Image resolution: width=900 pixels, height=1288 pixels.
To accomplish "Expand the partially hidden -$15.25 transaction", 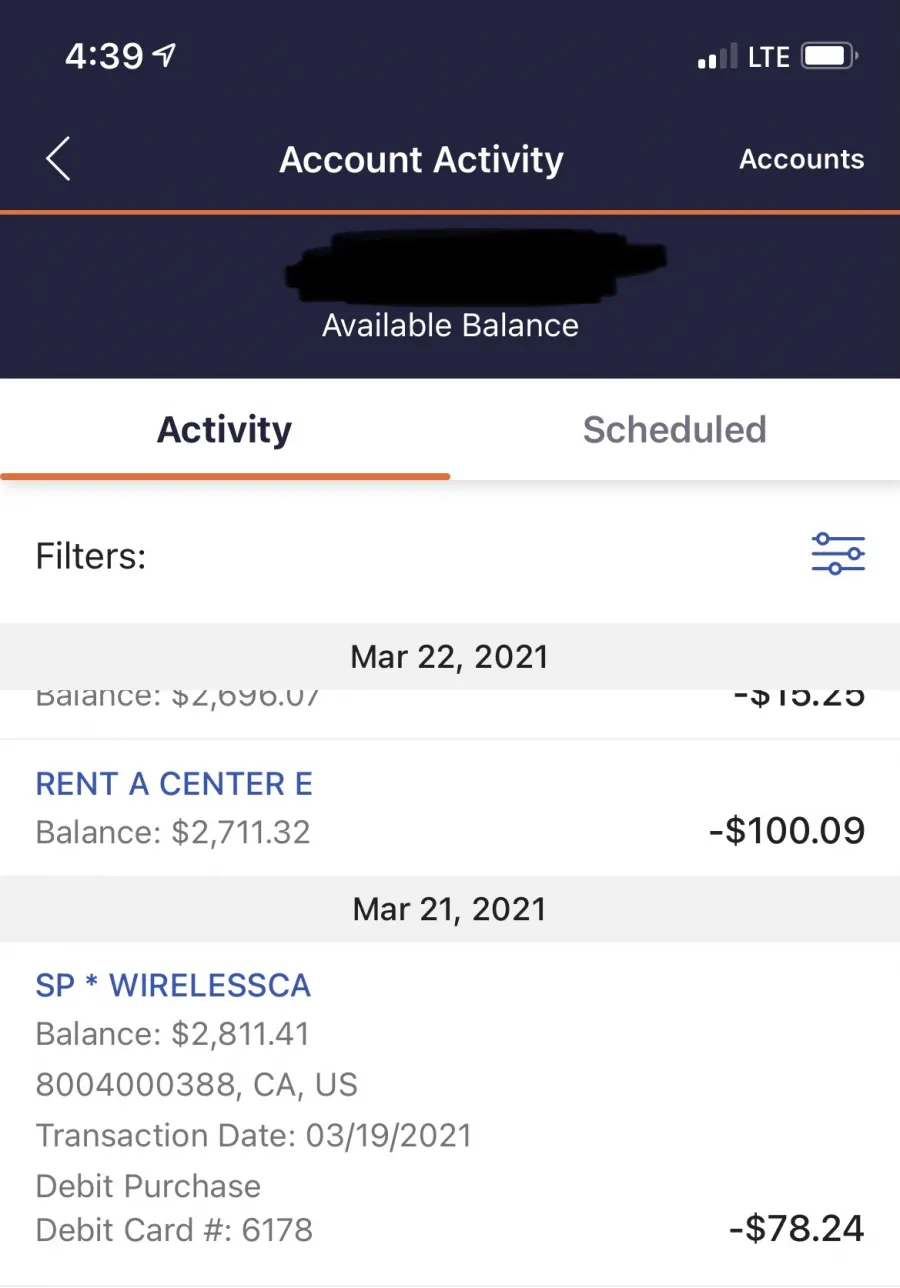I will tap(450, 714).
